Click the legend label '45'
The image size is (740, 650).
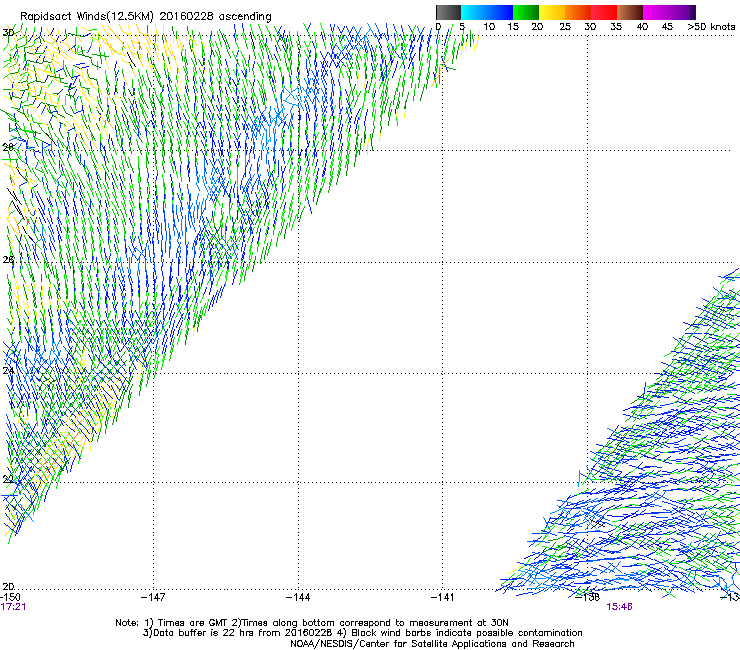click(x=667, y=26)
